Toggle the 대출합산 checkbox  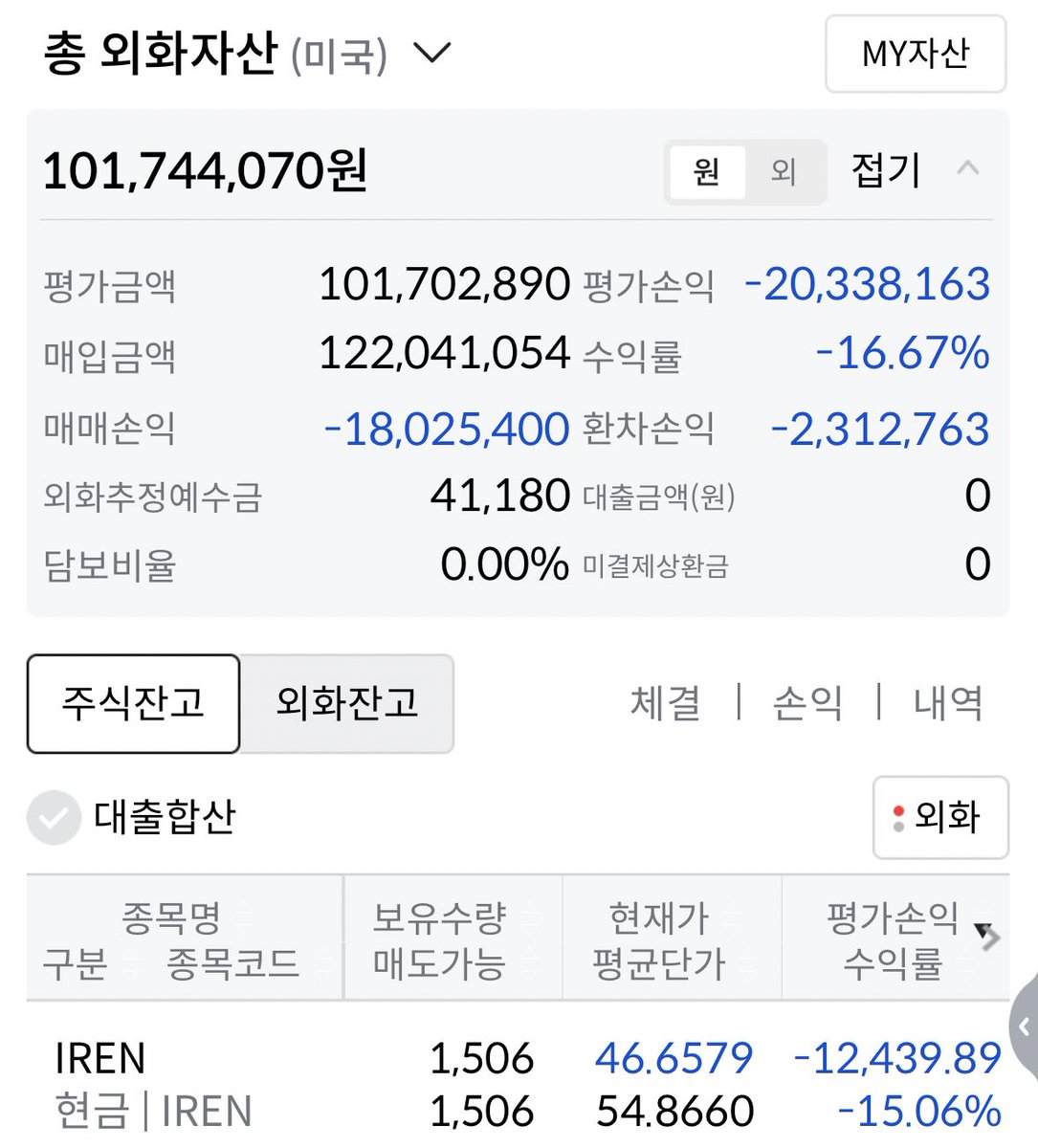pos(54,818)
